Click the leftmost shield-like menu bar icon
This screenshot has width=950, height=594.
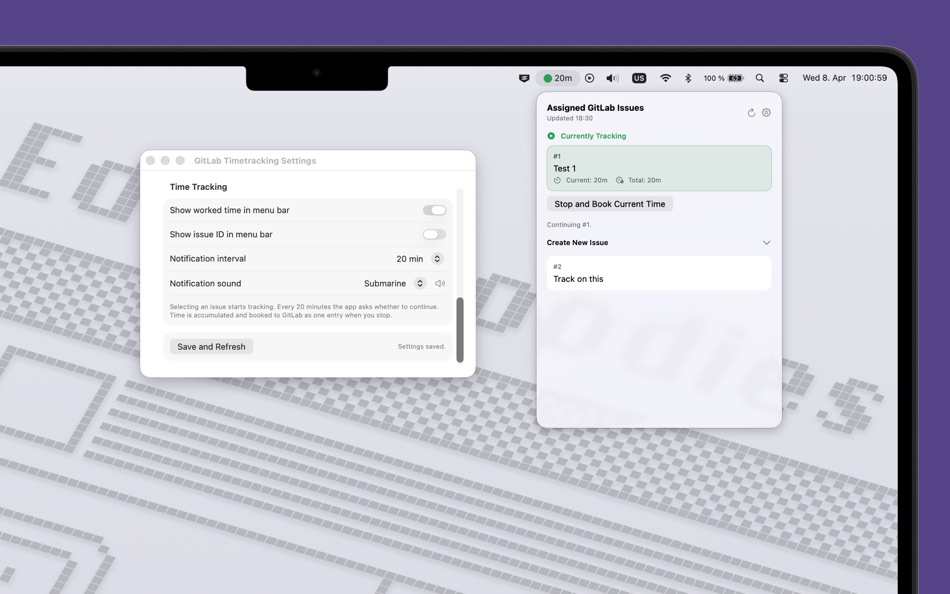click(x=524, y=78)
